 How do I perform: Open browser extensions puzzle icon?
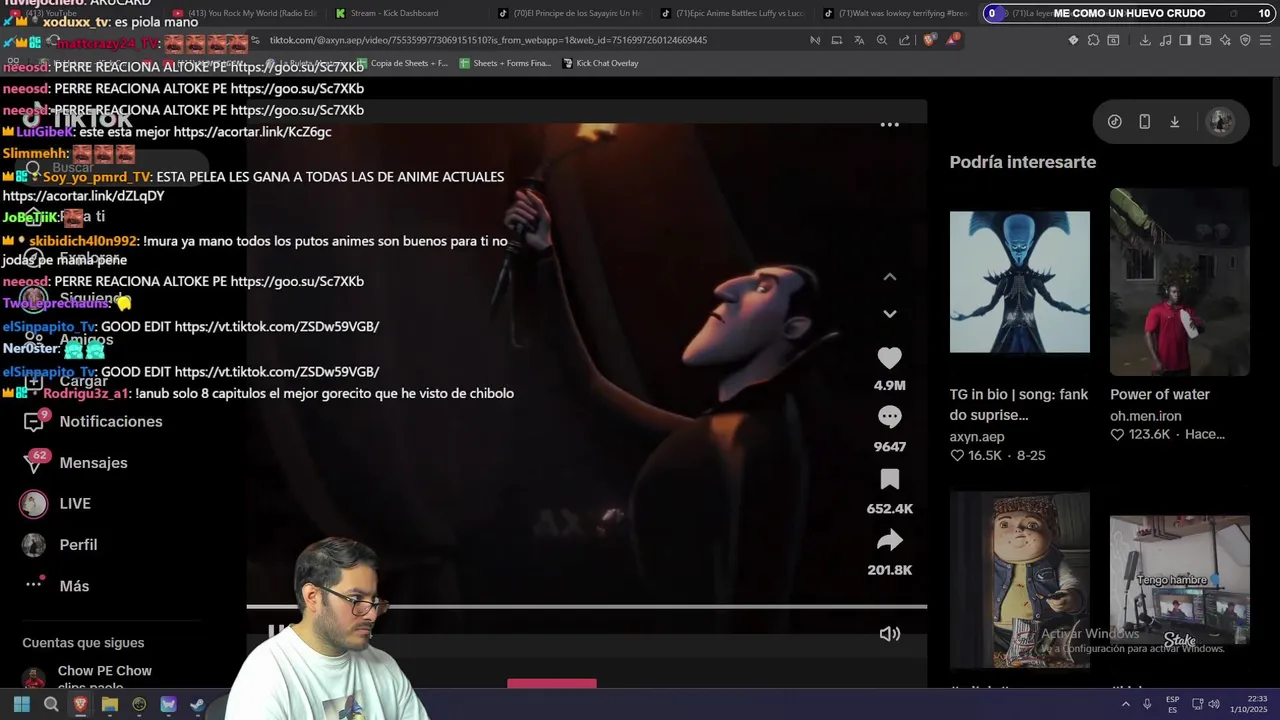click(1093, 40)
